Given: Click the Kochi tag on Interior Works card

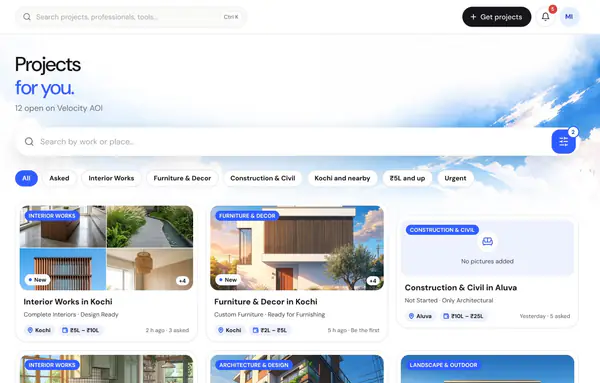Looking at the screenshot, I should pos(39,330).
